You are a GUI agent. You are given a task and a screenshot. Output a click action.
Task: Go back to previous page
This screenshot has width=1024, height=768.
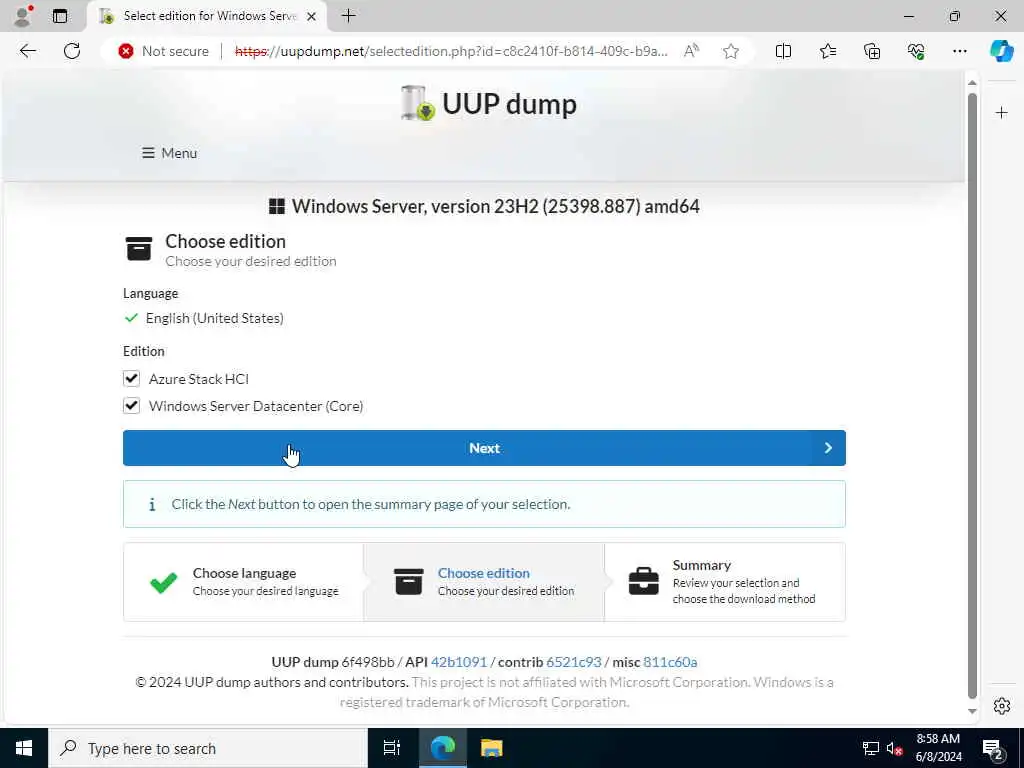27,51
